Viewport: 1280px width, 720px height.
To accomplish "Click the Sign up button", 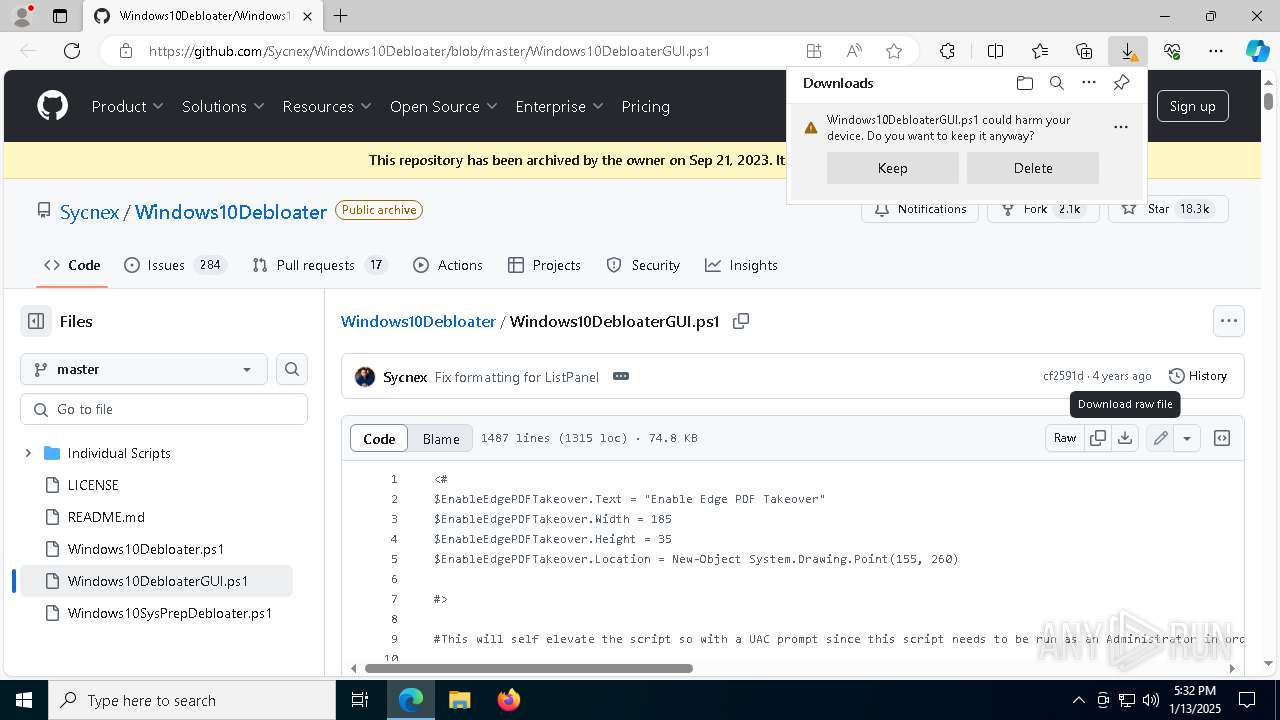I will (1193, 106).
